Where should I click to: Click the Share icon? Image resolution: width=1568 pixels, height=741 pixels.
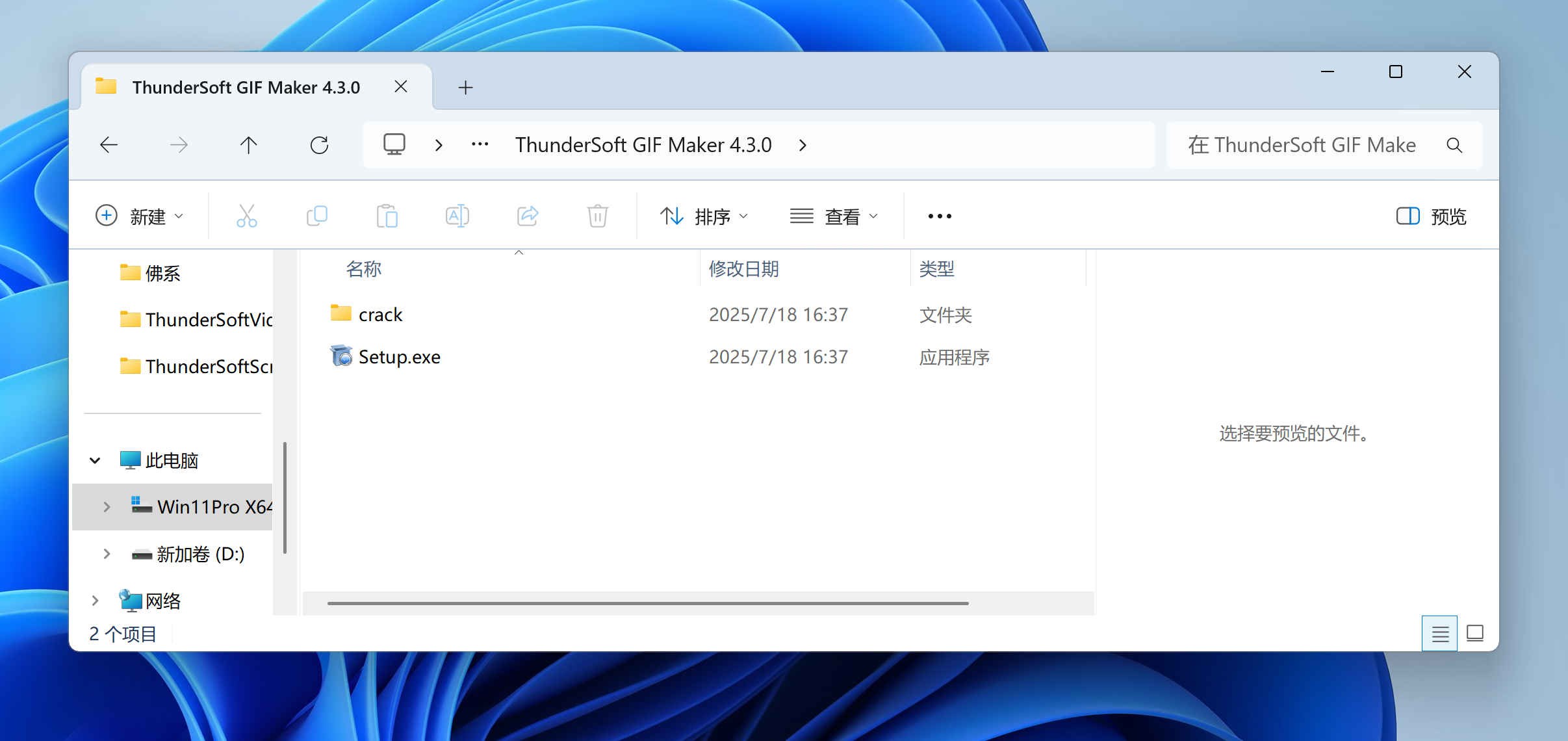(527, 216)
